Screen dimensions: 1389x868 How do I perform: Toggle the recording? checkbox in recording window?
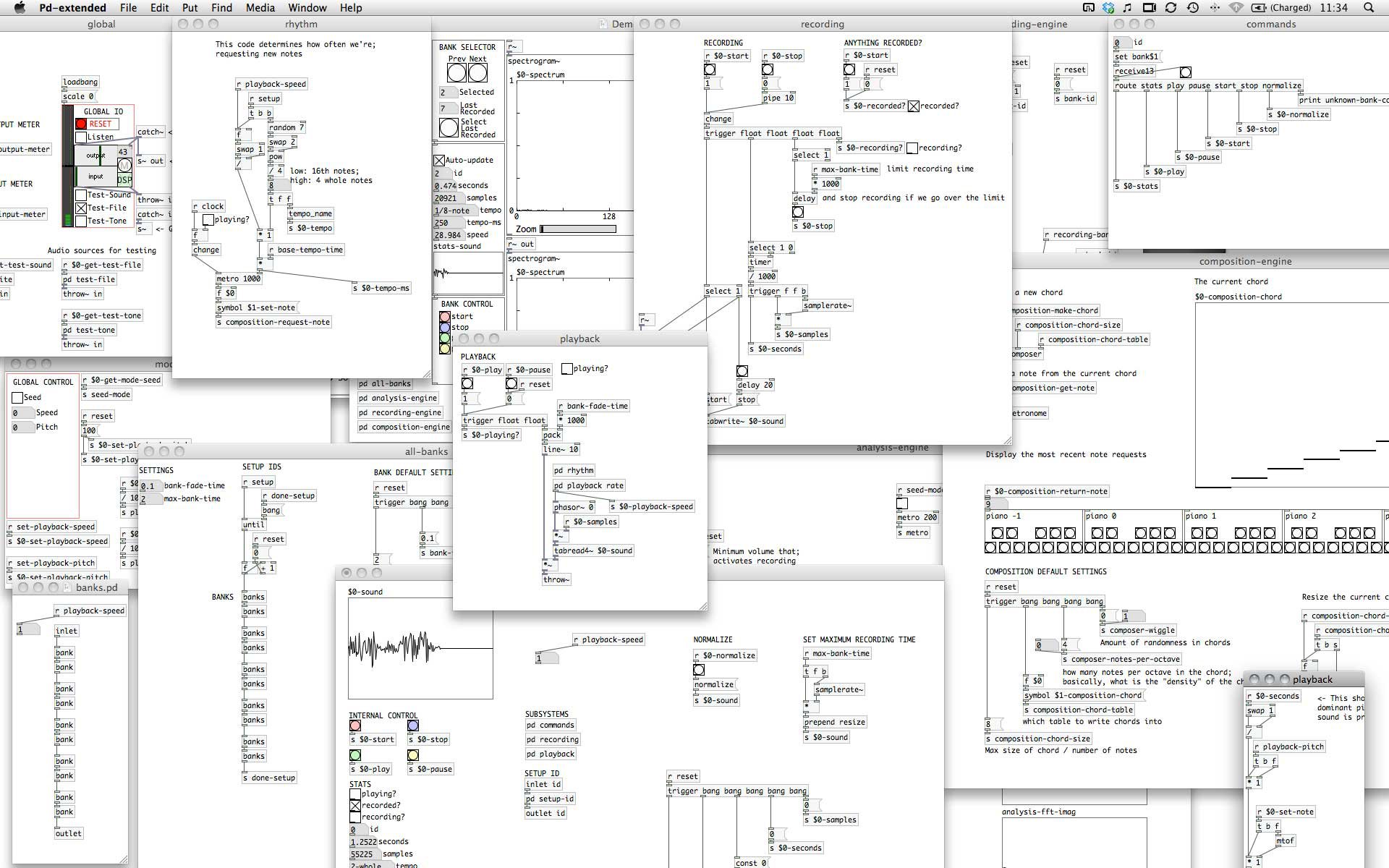click(x=912, y=148)
